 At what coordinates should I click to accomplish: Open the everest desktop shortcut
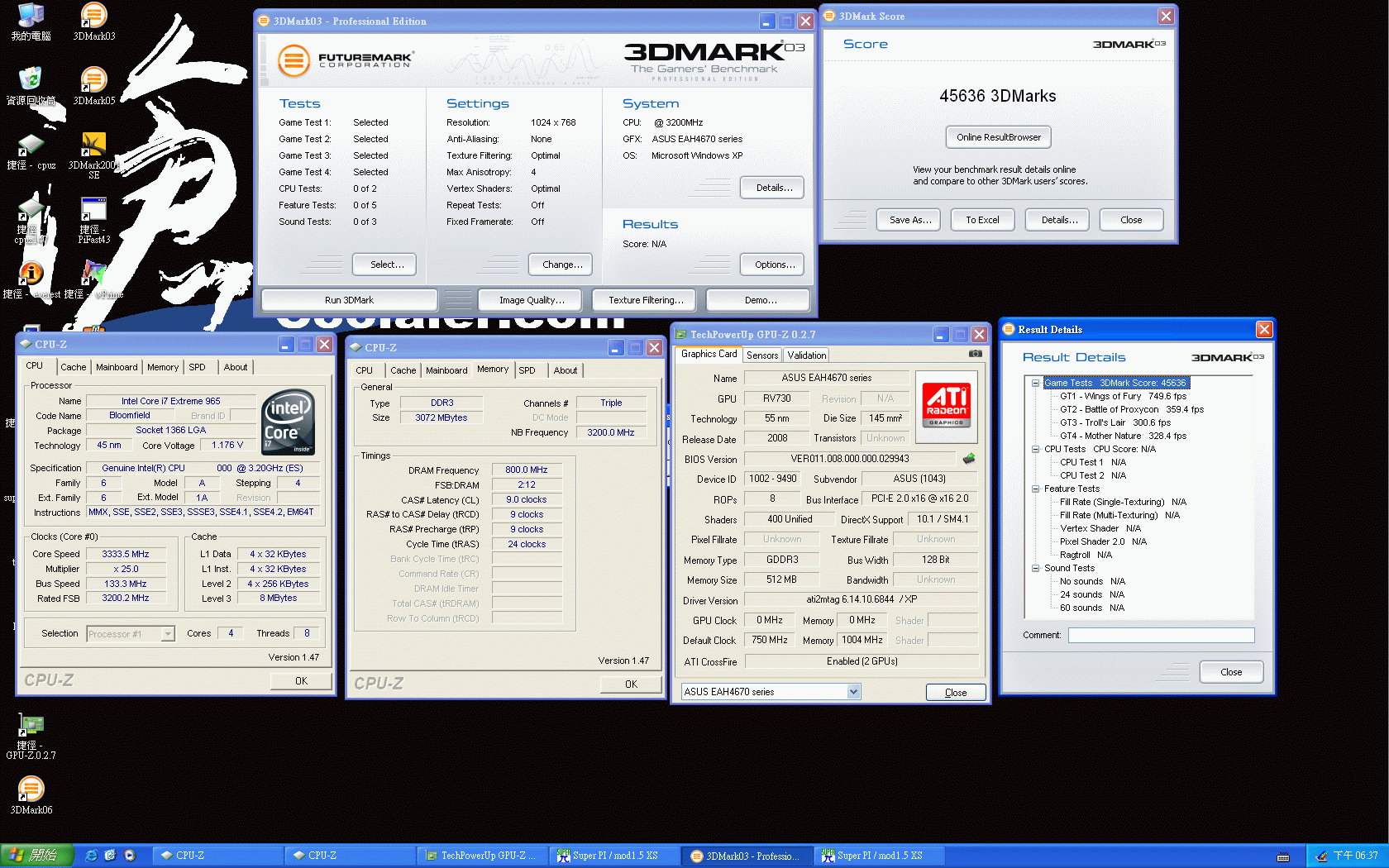pyautogui.click(x=31, y=280)
